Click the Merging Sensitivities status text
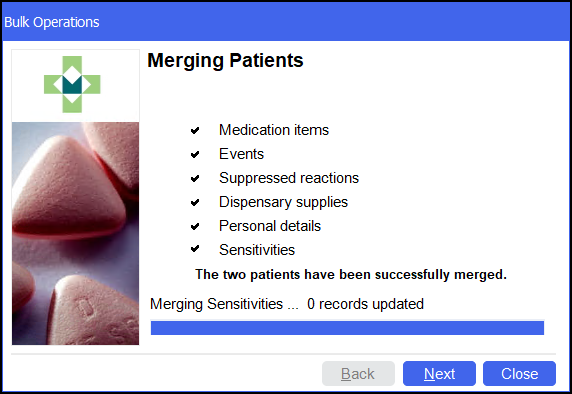 click(287, 304)
